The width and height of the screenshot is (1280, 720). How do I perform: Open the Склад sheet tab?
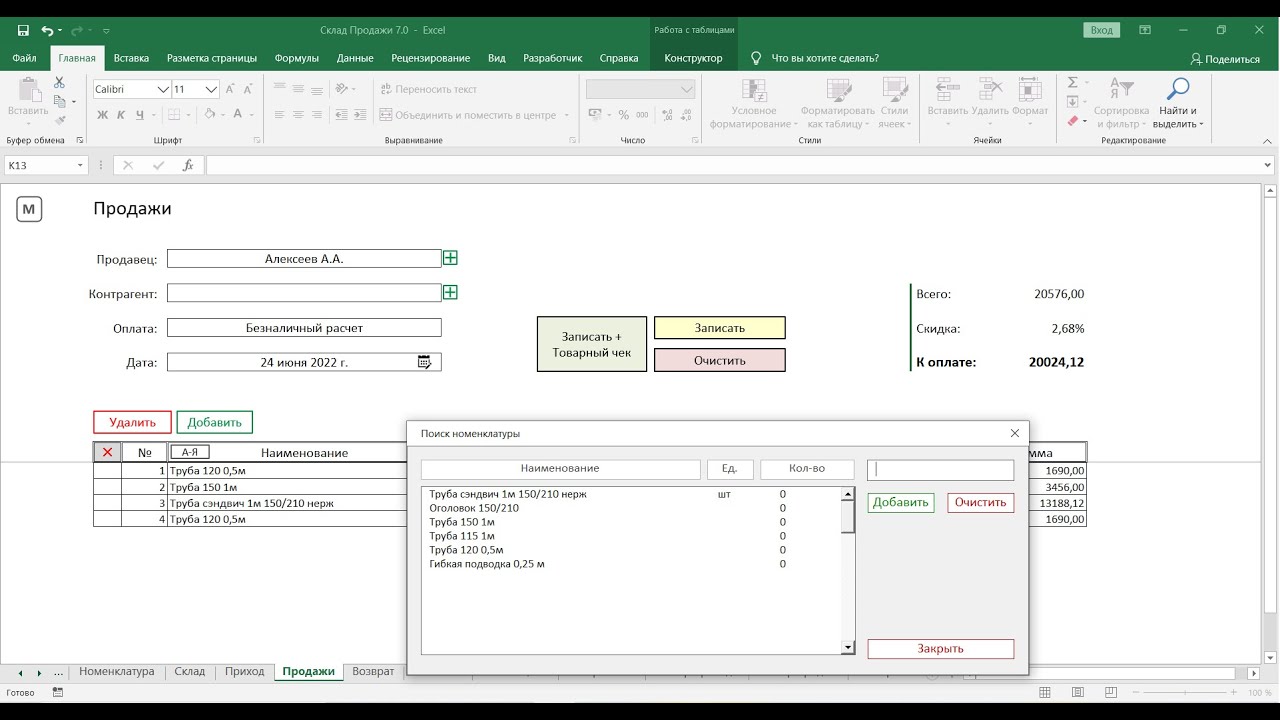[x=189, y=672]
